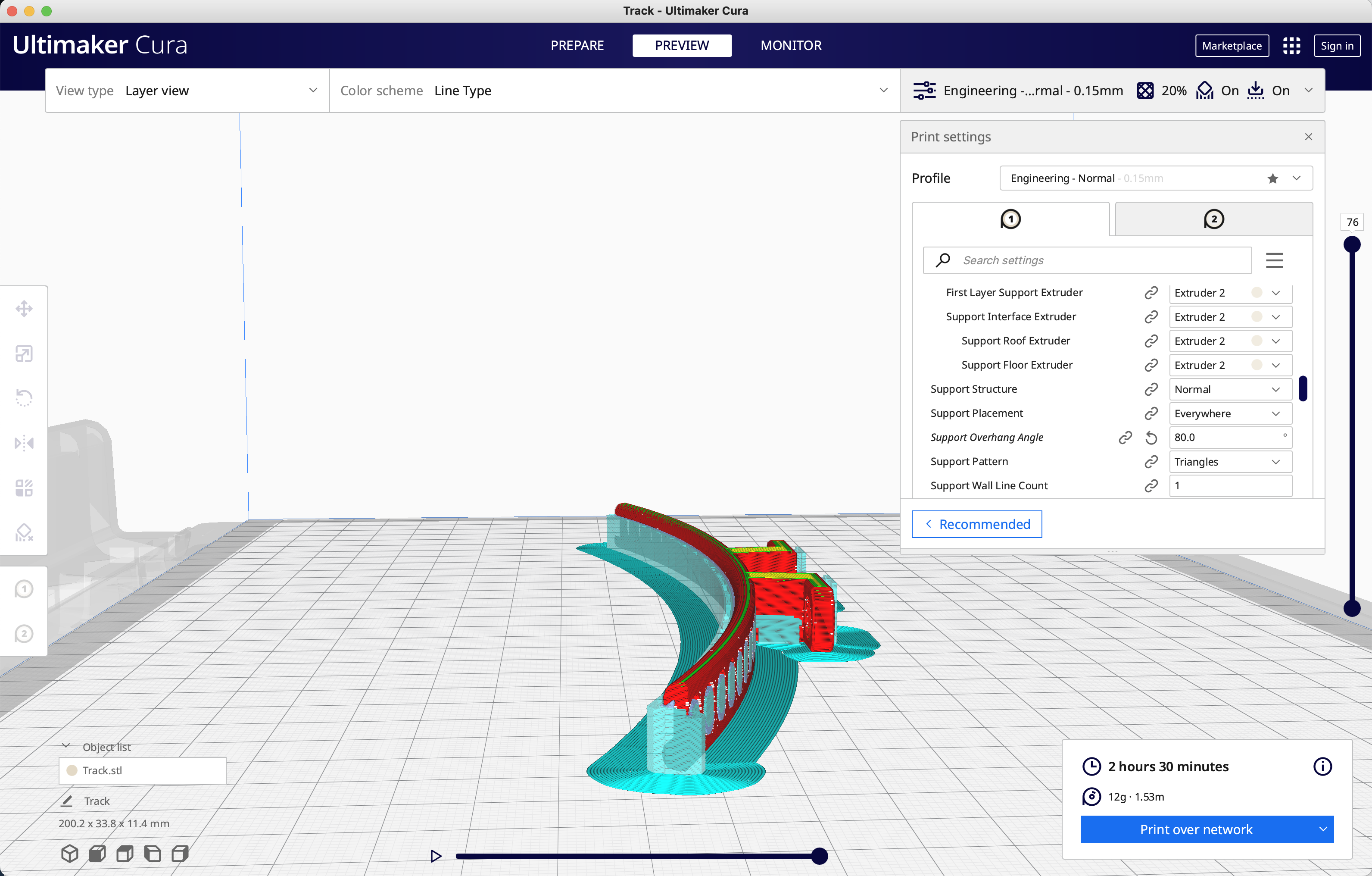This screenshot has height=876, width=1372.
Task: Click the layer slider bottom handle
Action: coord(1352,608)
